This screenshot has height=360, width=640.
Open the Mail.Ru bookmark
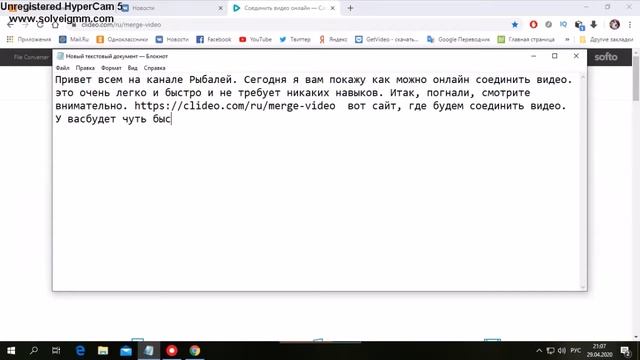point(74,39)
